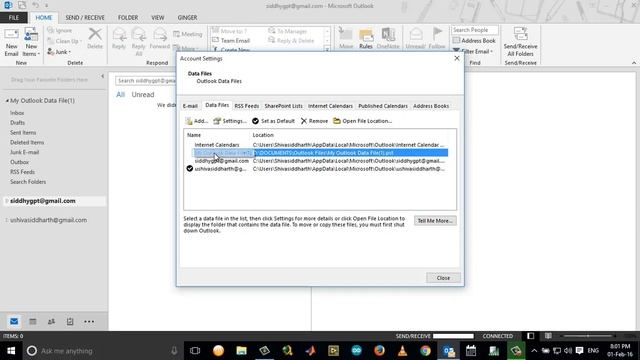Open Settings for selected data file
Screen dimensions: 640x360
[230, 121]
